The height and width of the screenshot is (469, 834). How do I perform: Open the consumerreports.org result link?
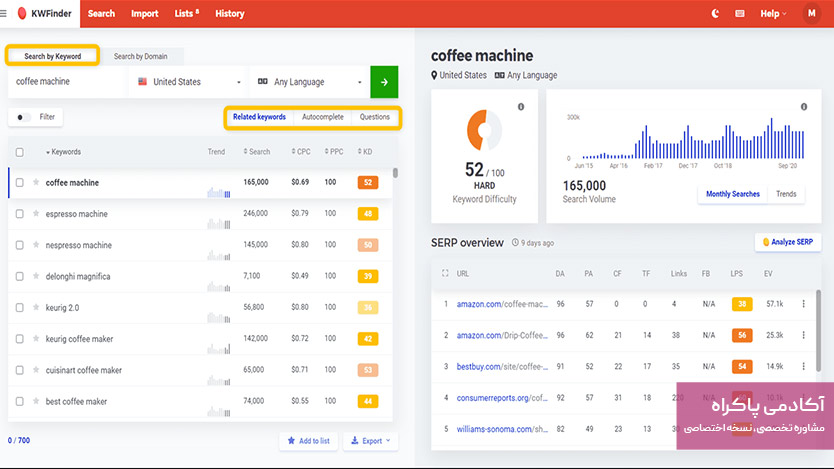(x=502, y=398)
